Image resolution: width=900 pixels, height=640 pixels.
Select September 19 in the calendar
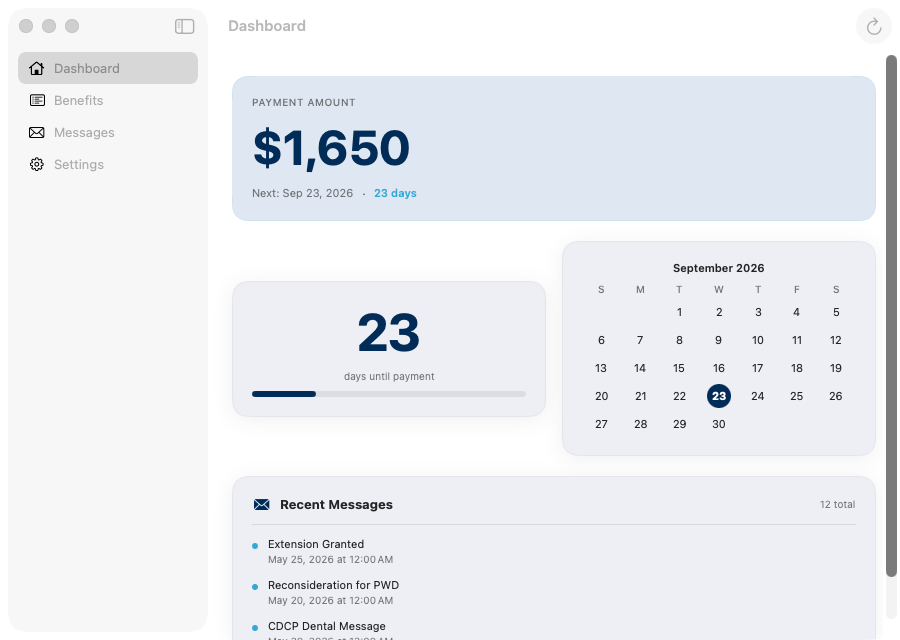(836, 368)
